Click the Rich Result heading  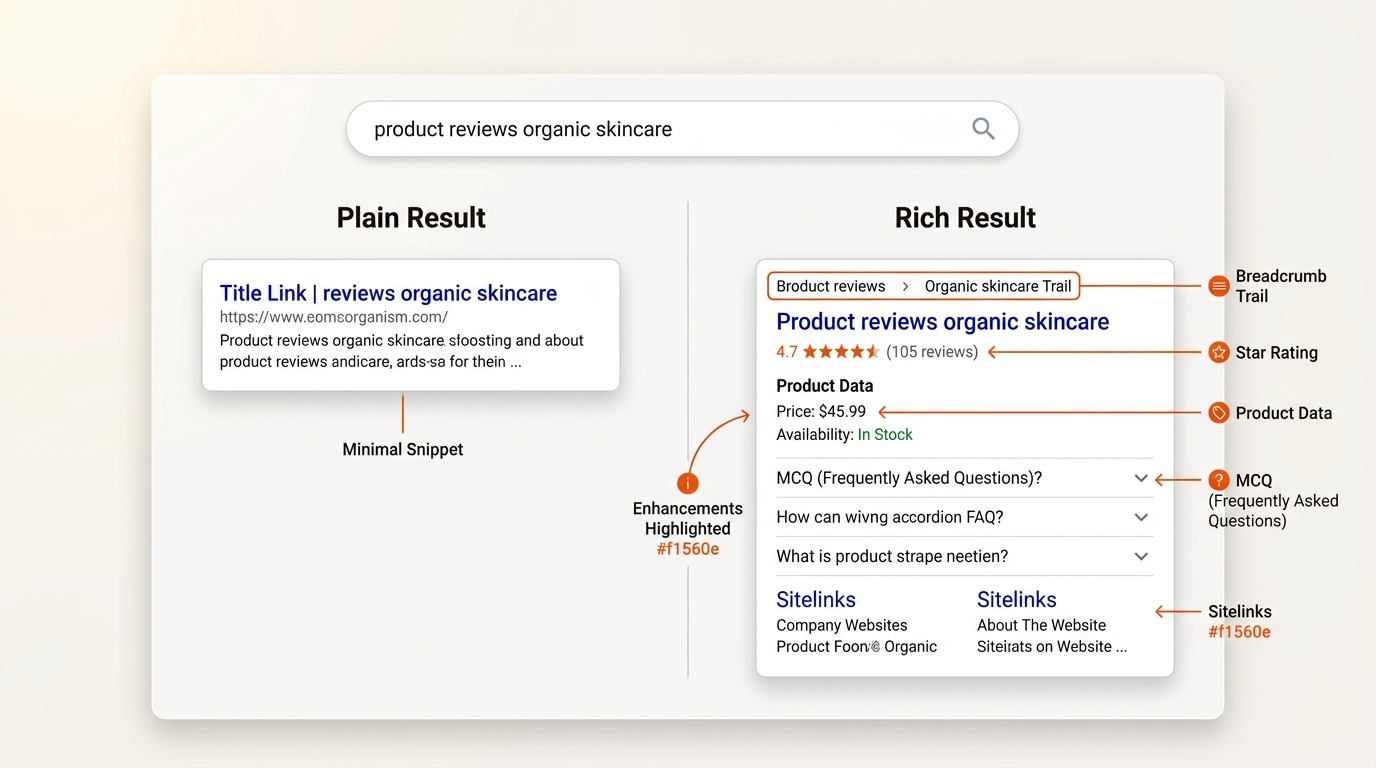965,218
